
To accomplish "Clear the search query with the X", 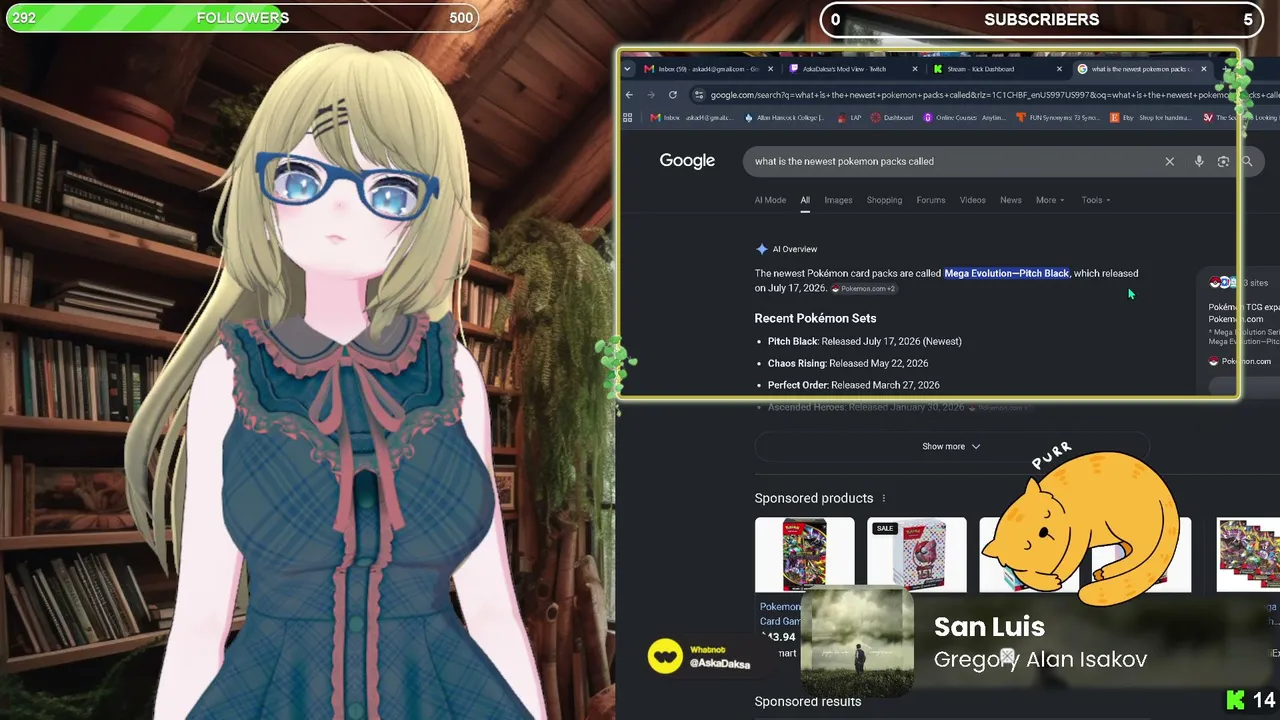I will click(x=1169, y=161).
